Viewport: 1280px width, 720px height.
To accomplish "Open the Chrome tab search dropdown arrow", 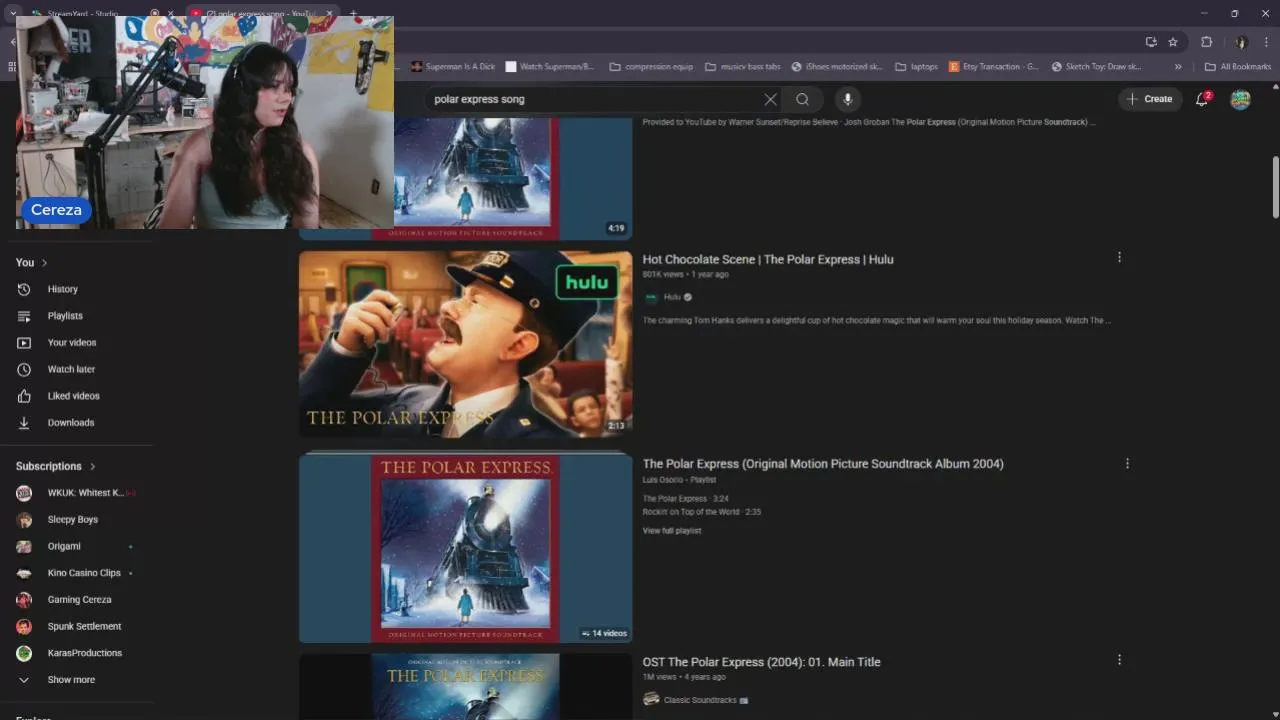I will [x=13, y=13].
